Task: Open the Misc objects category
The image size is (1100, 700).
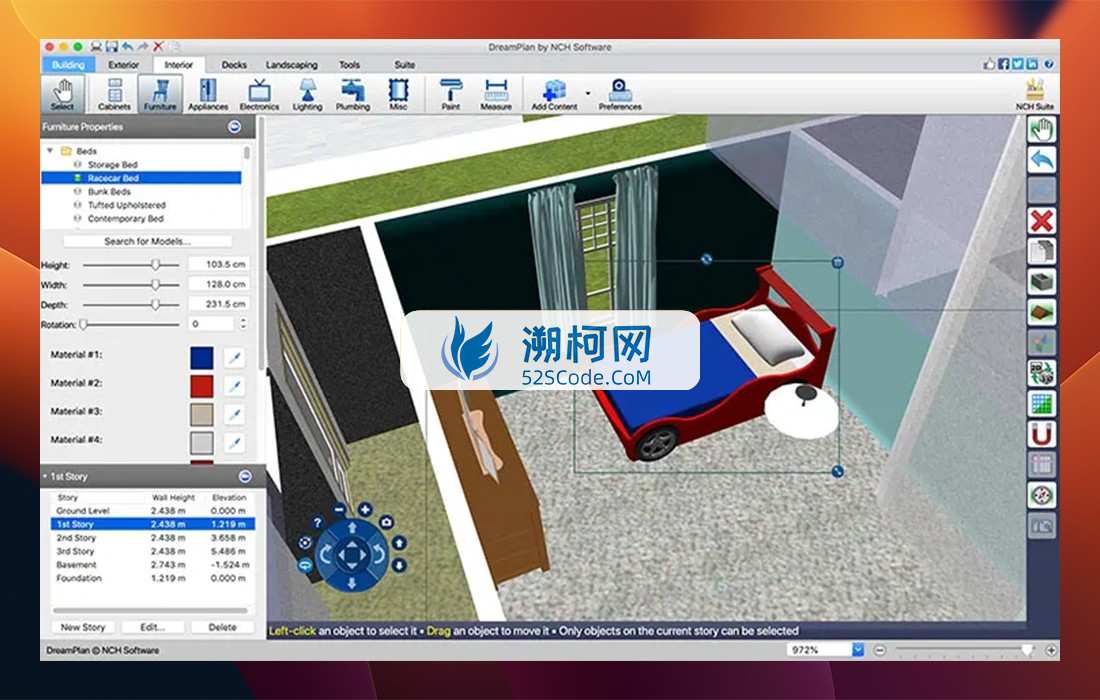Action: coord(398,94)
